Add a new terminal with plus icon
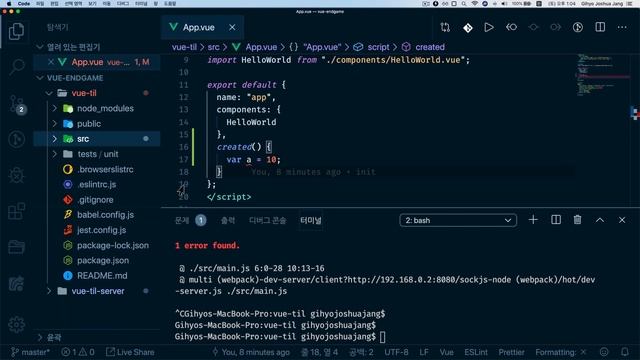 tap(533, 220)
